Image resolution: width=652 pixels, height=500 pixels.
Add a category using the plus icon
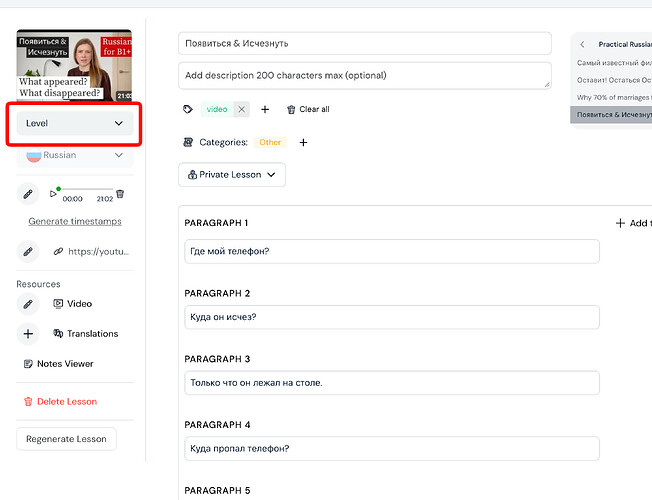coord(303,142)
